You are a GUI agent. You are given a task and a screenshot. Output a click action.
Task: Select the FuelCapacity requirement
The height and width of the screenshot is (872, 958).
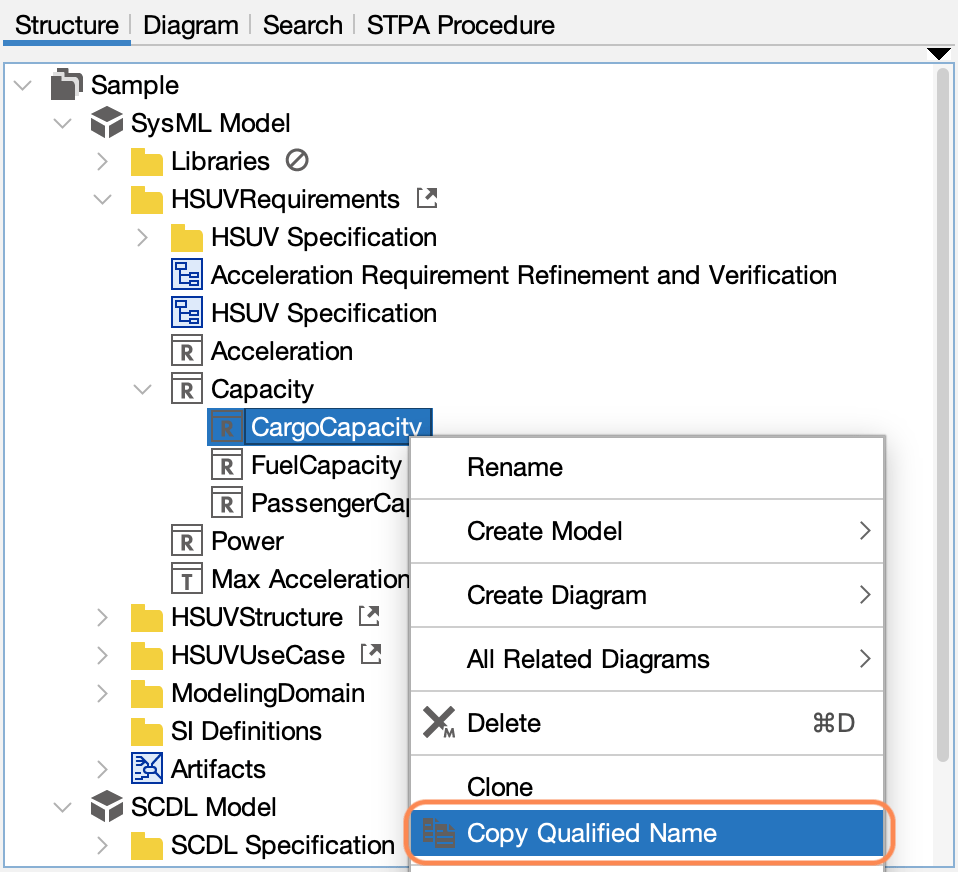[x=326, y=466]
